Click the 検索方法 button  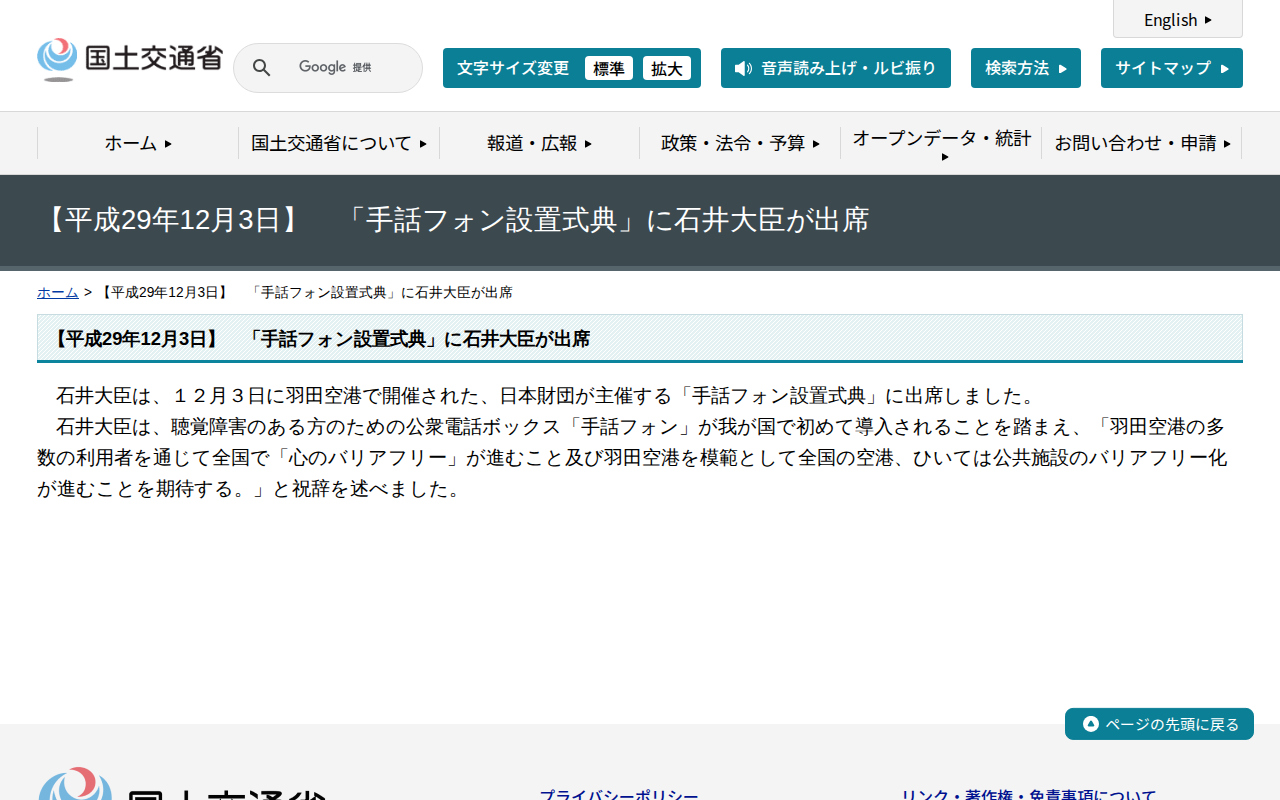click(x=1025, y=67)
